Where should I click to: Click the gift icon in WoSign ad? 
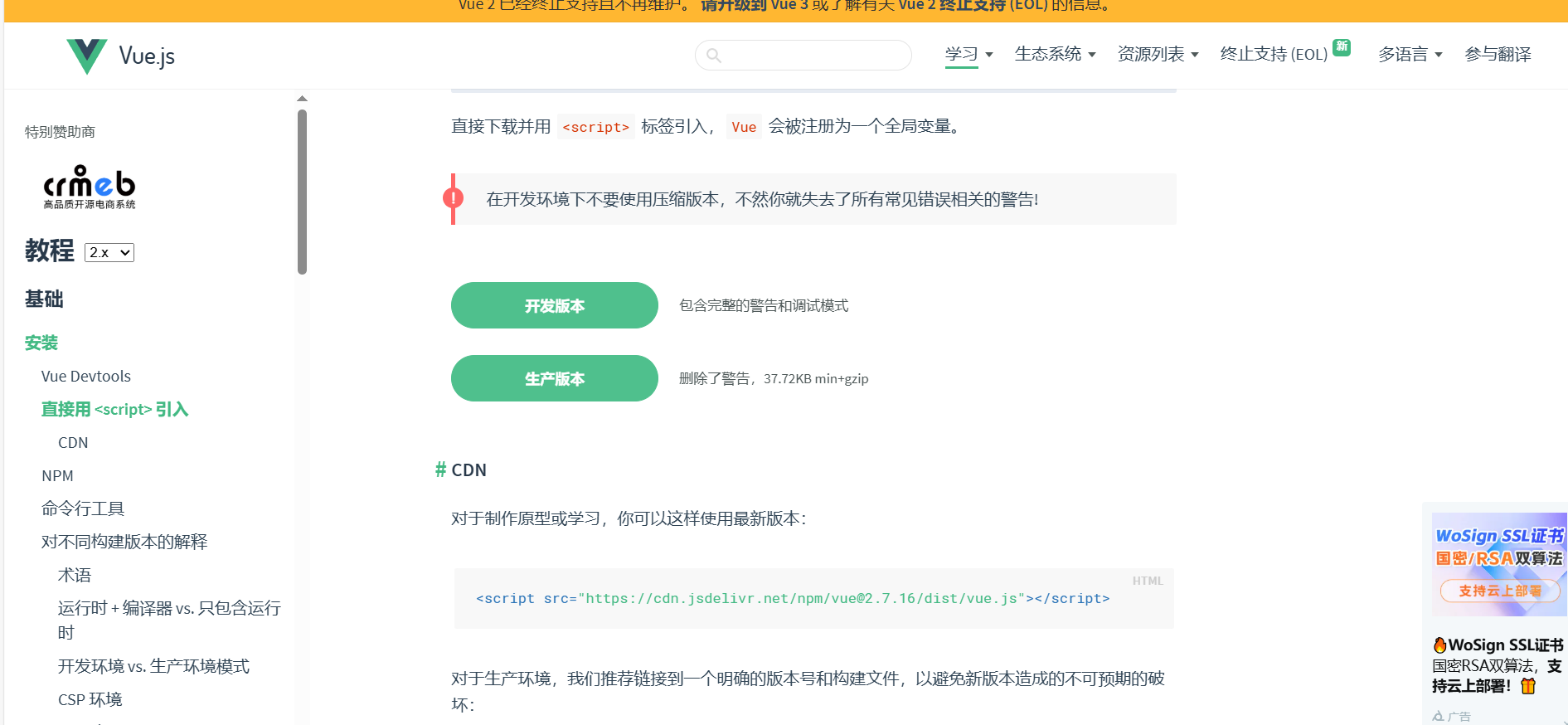tap(1528, 686)
